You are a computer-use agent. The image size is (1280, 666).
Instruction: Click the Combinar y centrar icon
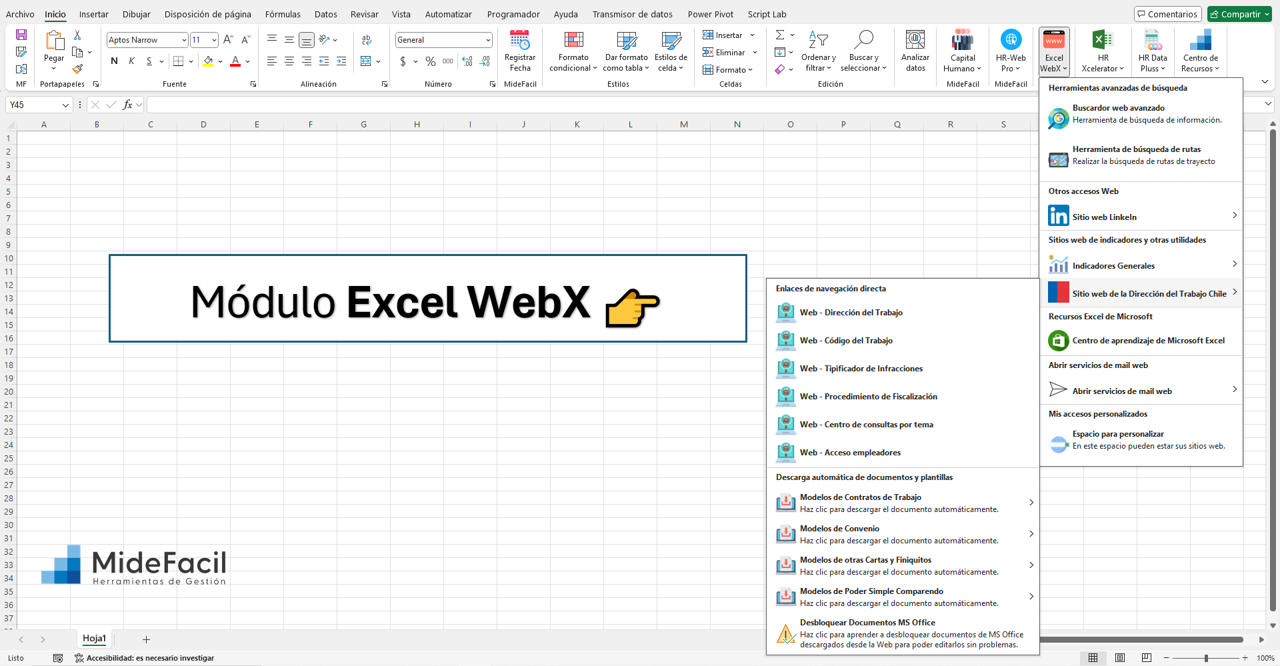click(366, 61)
